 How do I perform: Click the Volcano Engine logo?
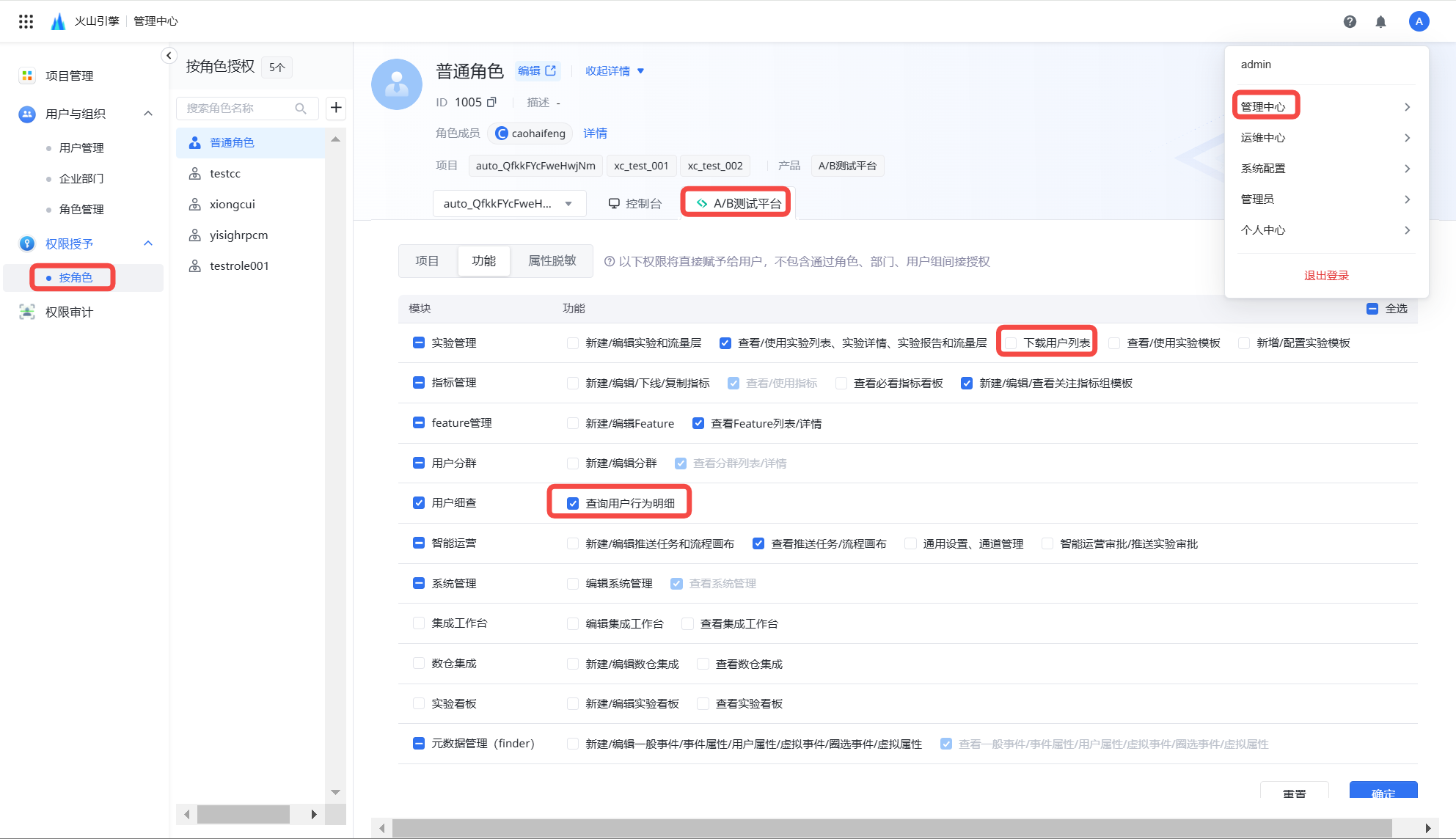58,21
